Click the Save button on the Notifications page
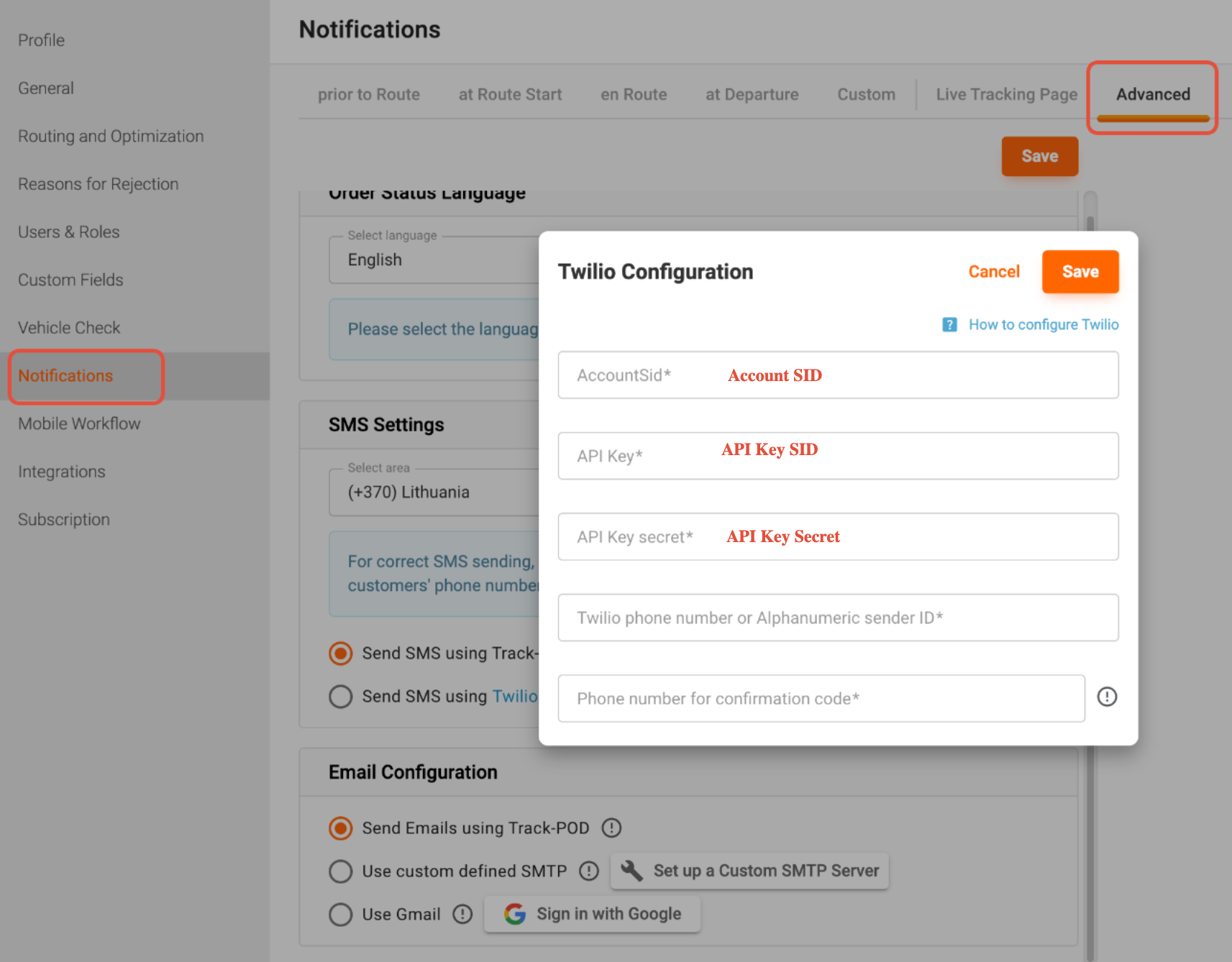 [1040, 157]
